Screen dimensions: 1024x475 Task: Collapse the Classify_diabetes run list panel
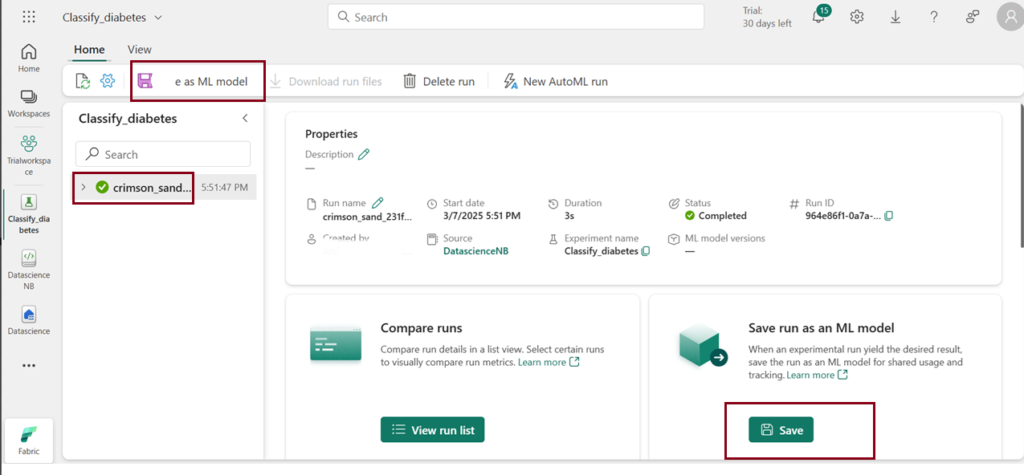pyautogui.click(x=245, y=118)
